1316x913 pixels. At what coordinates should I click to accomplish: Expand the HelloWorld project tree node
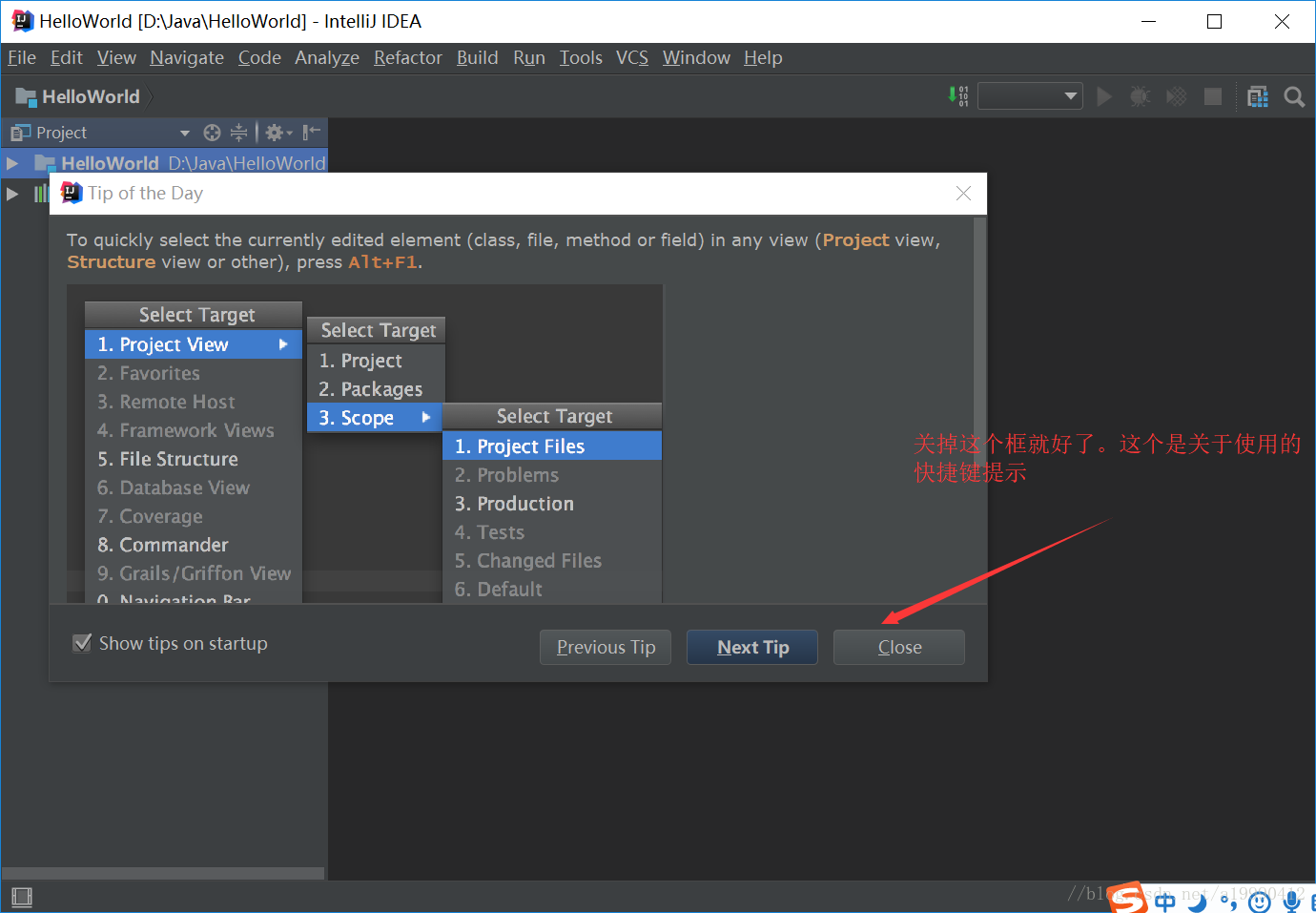pos(12,163)
